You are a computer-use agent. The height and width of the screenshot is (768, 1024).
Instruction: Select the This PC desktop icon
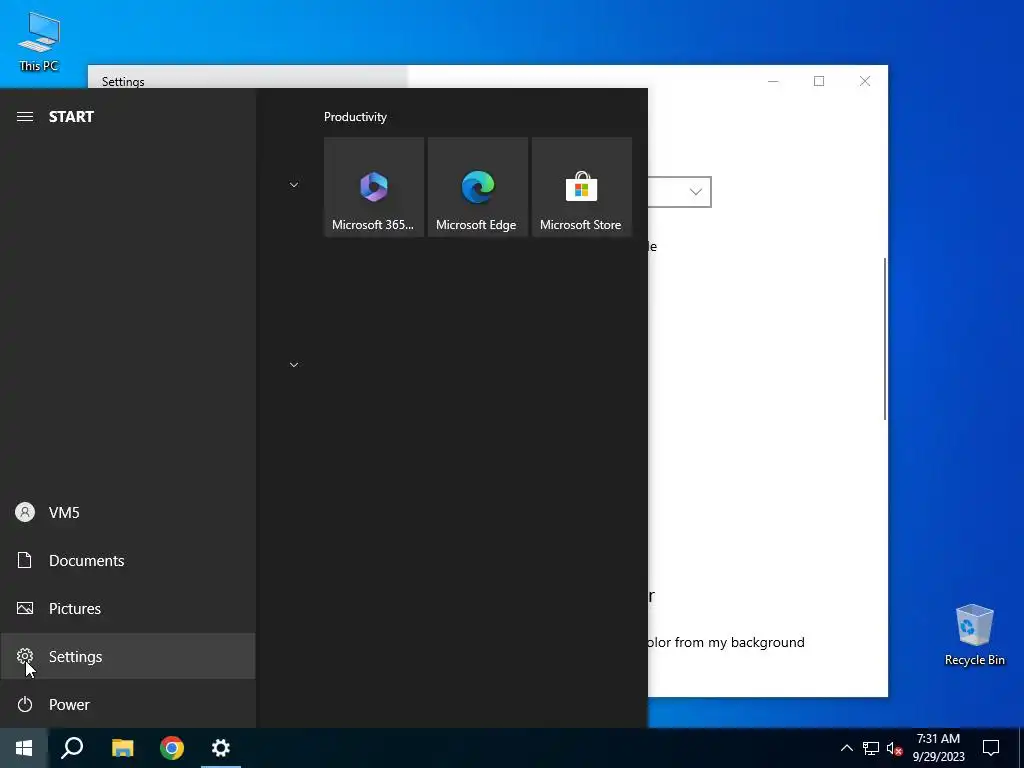39,42
